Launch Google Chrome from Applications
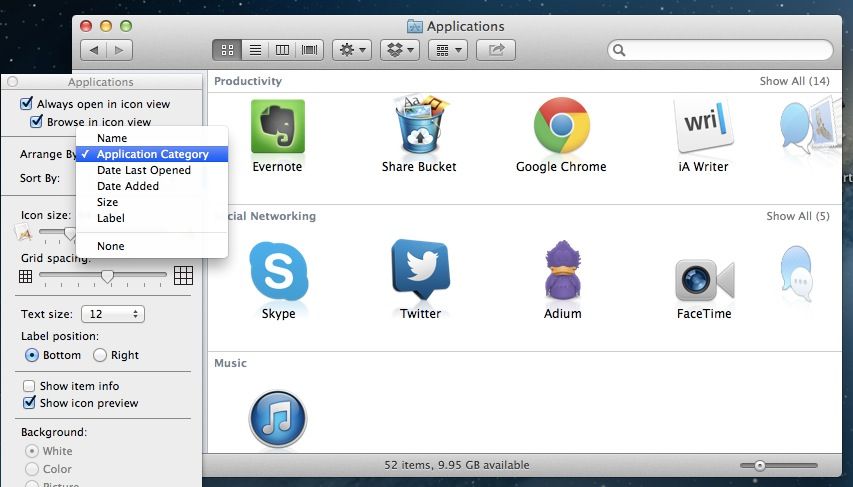Image resolution: width=853 pixels, height=487 pixels. pyautogui.click(x=561, y=126)
